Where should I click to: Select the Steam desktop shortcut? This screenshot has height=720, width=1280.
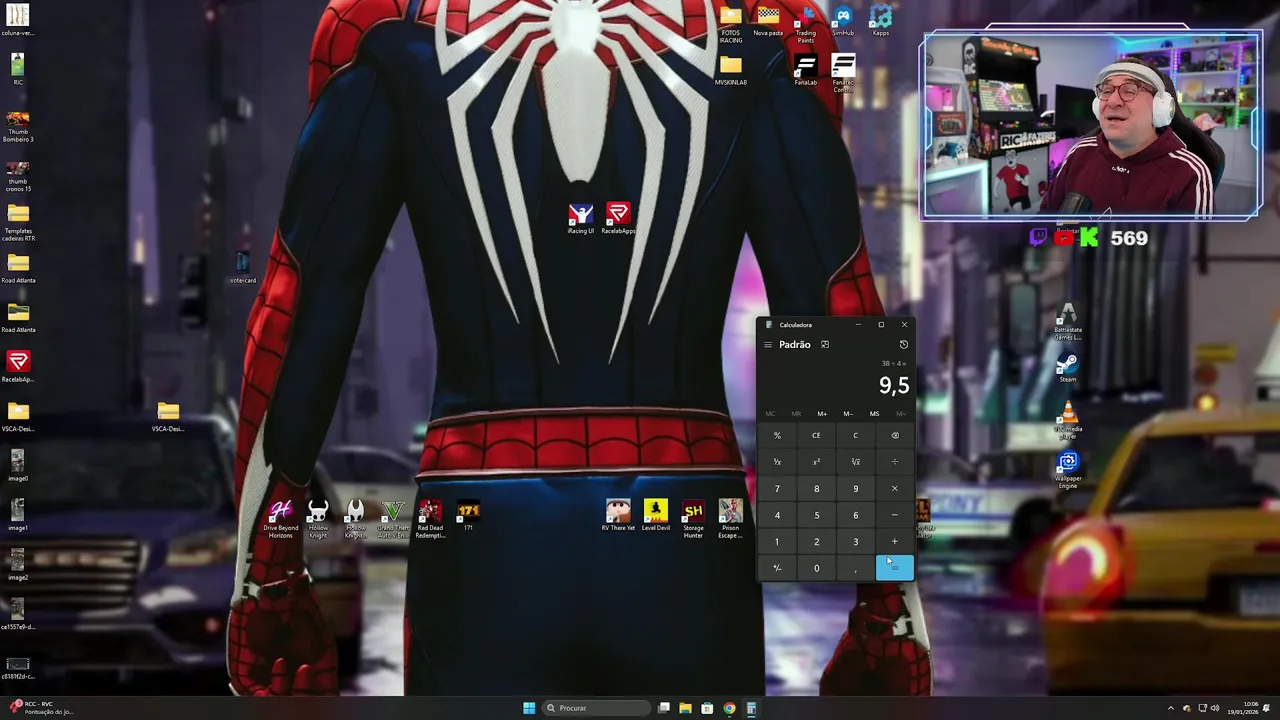point(1068,368)
